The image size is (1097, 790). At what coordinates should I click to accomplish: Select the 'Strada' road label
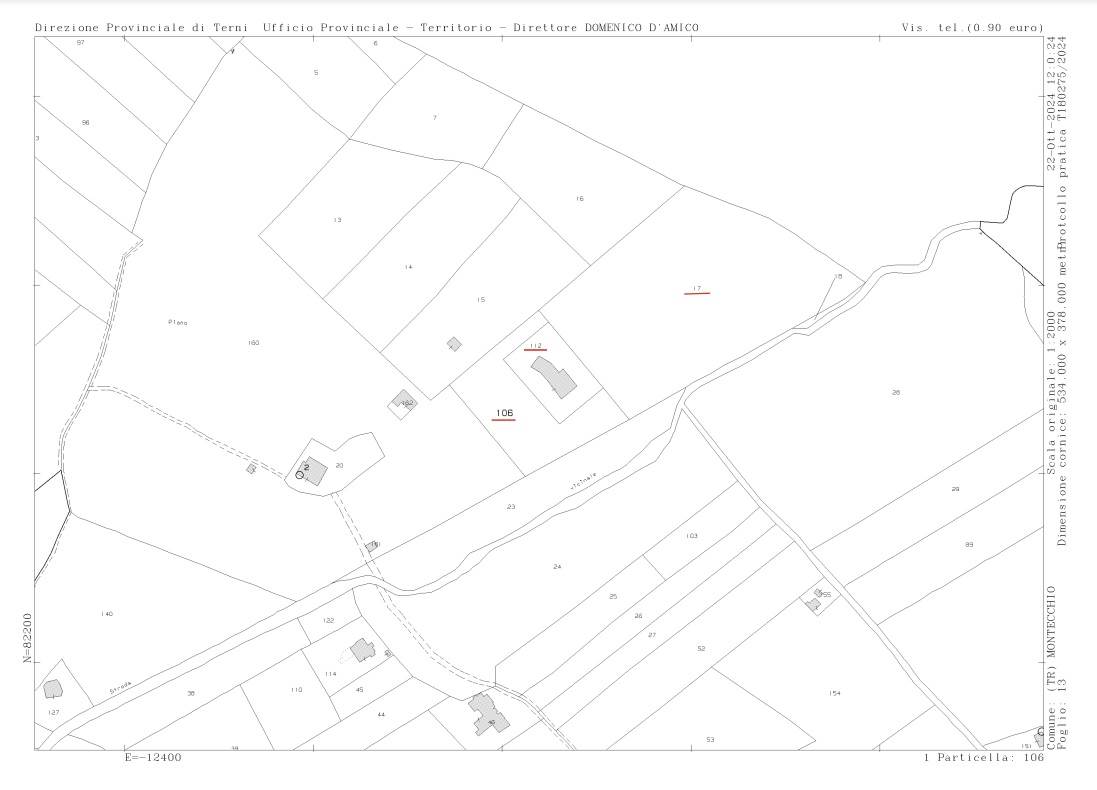[120, 688]
